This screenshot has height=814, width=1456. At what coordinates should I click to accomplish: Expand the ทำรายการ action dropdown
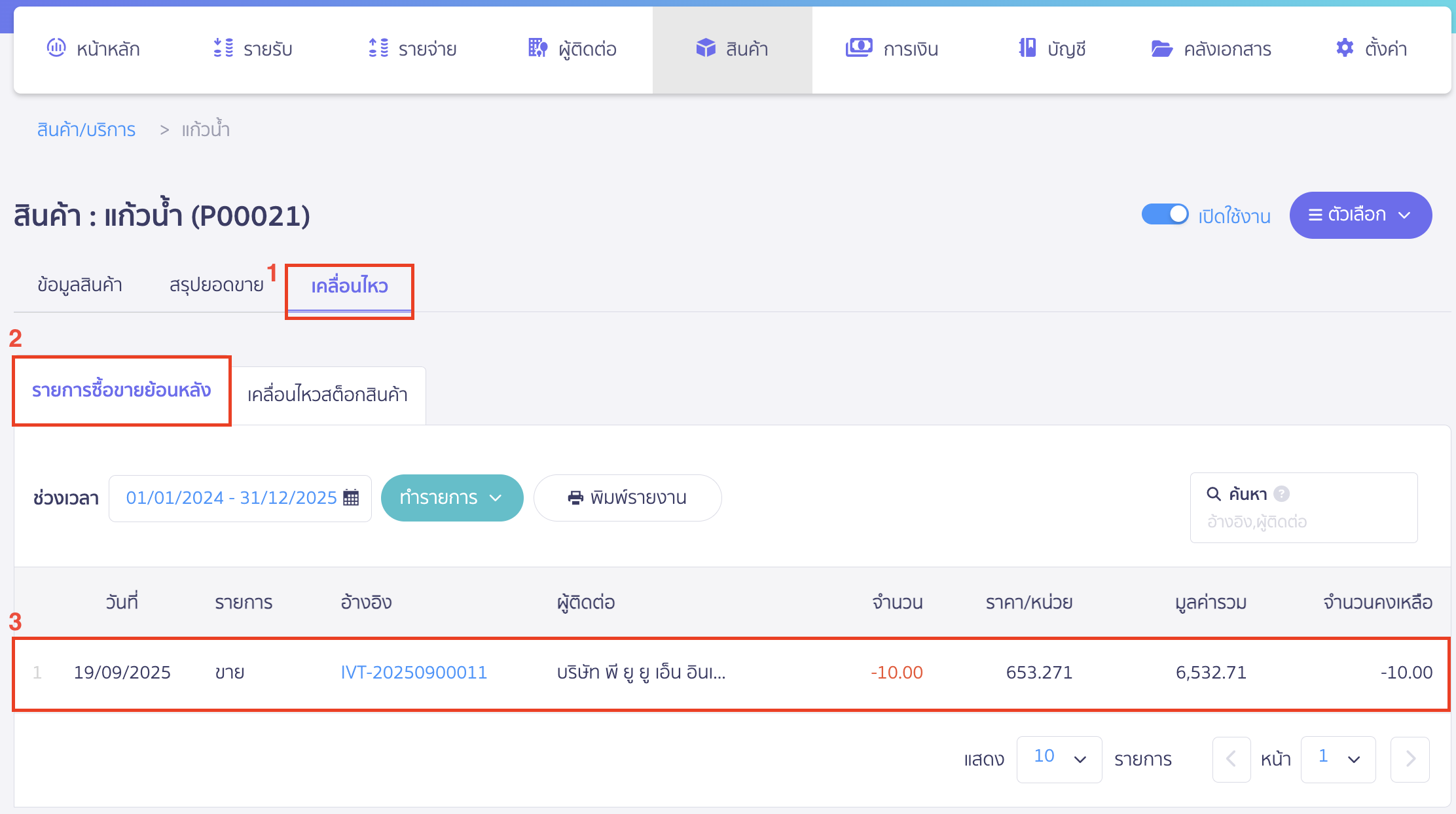[x=452, y=498]
